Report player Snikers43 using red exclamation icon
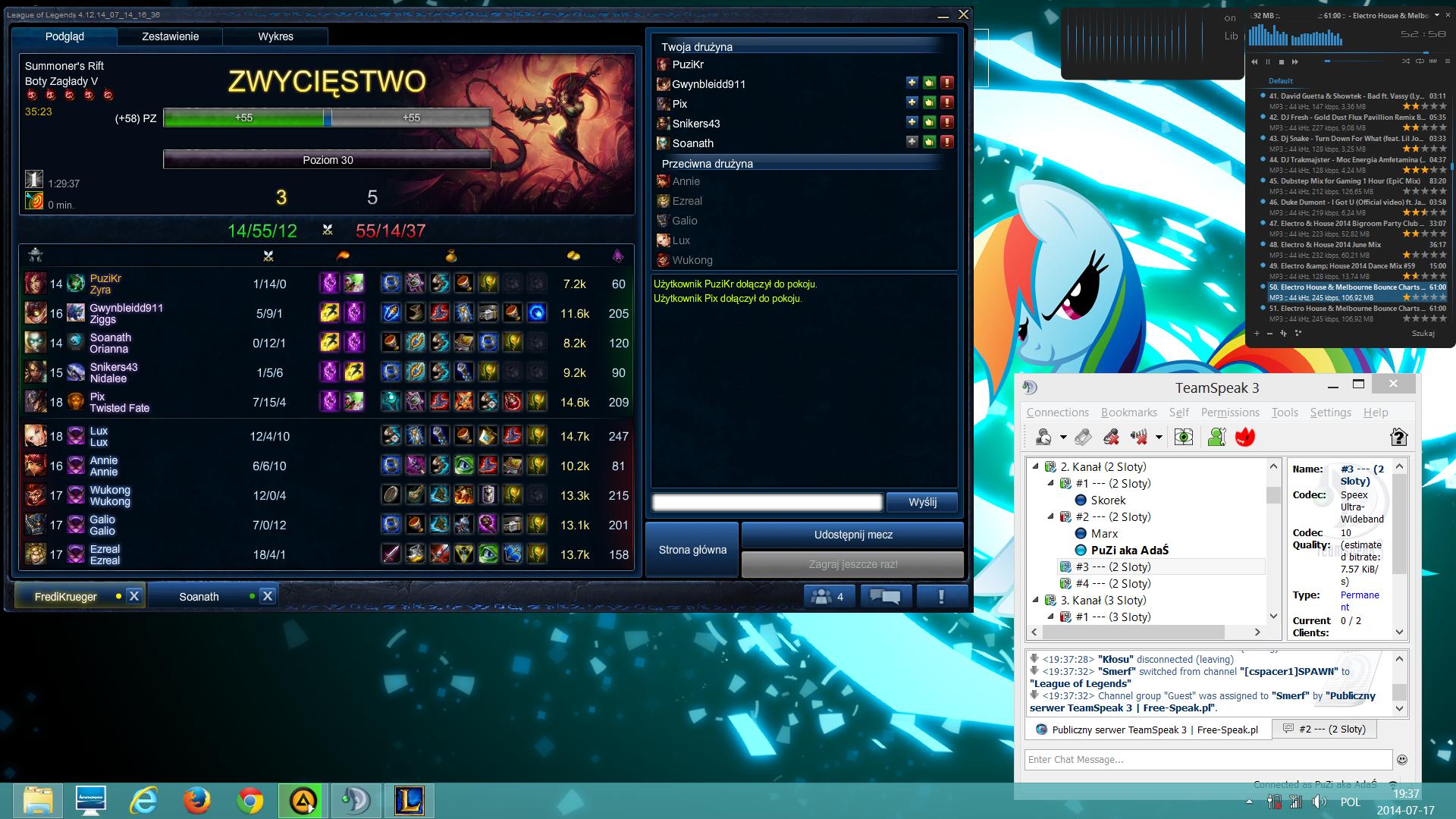 tap(947, 122)
